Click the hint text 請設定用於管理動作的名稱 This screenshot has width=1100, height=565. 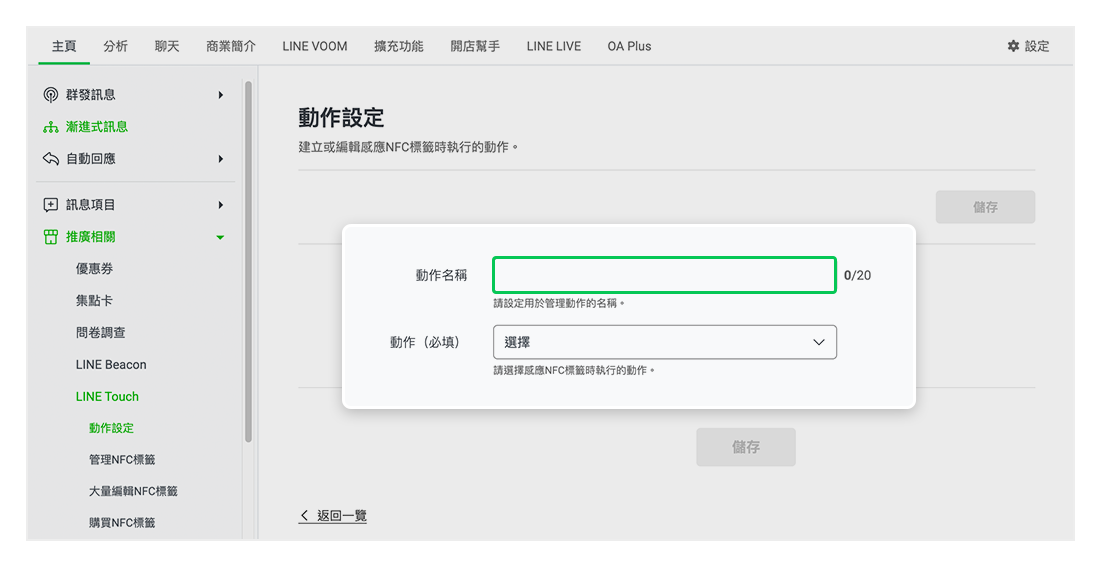(558, 303)
